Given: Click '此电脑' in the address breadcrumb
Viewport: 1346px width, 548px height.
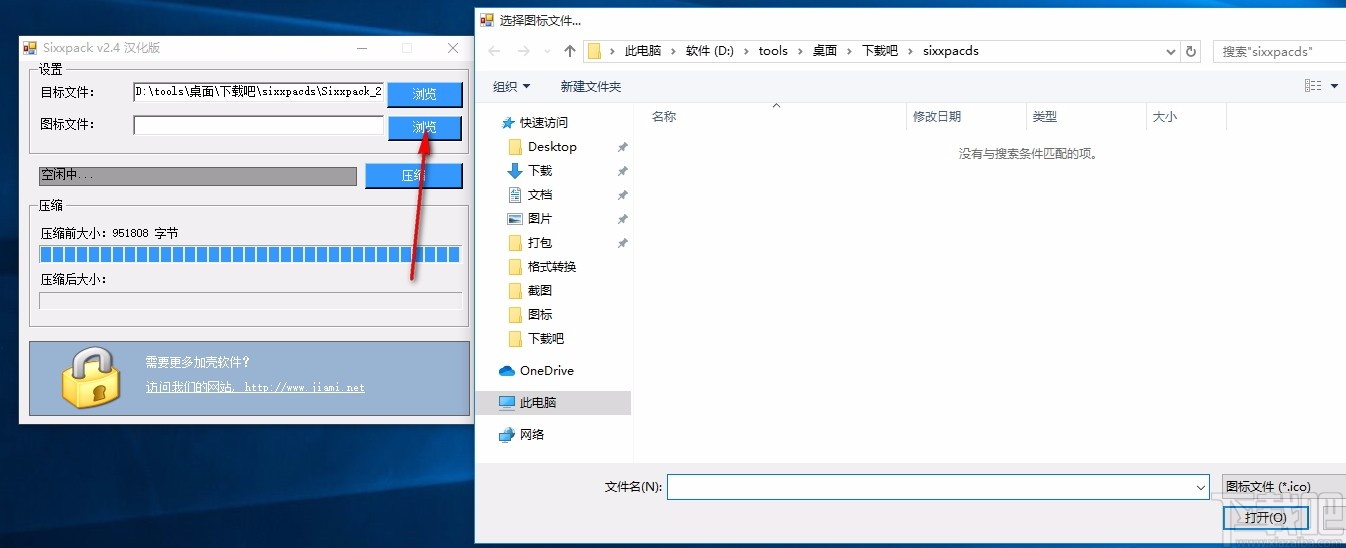Looking at the screenshot, I should [x=643, y=51].
